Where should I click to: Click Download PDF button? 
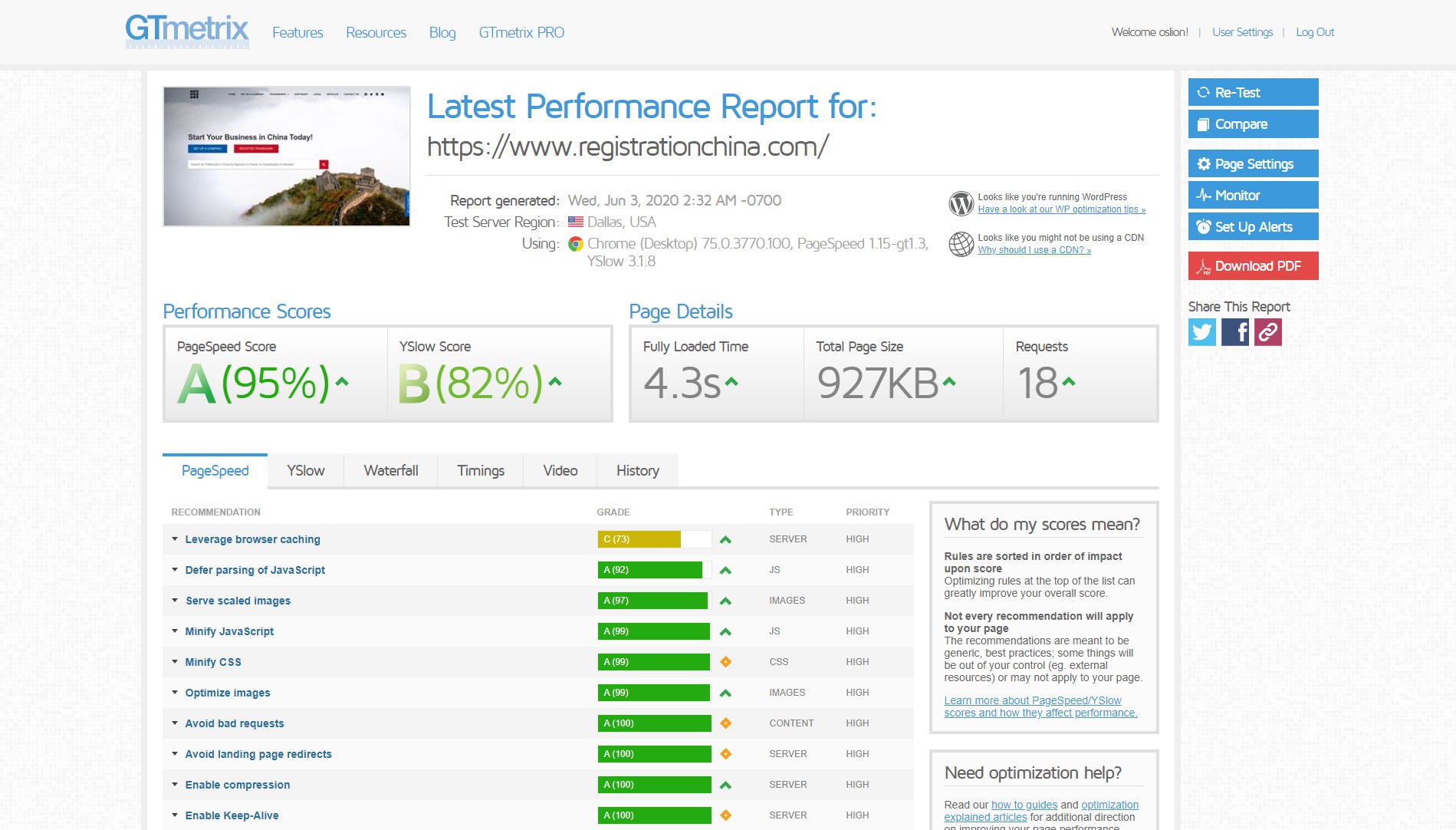(x=1253, y=265)
